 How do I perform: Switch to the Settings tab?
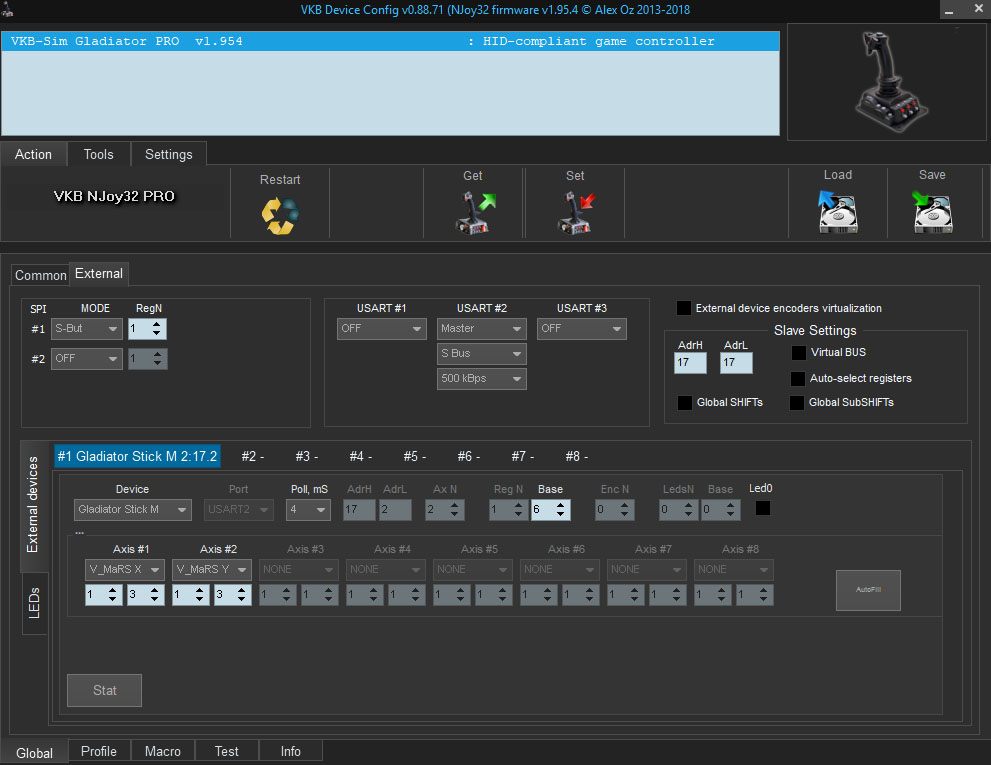[x=168, y=154]
